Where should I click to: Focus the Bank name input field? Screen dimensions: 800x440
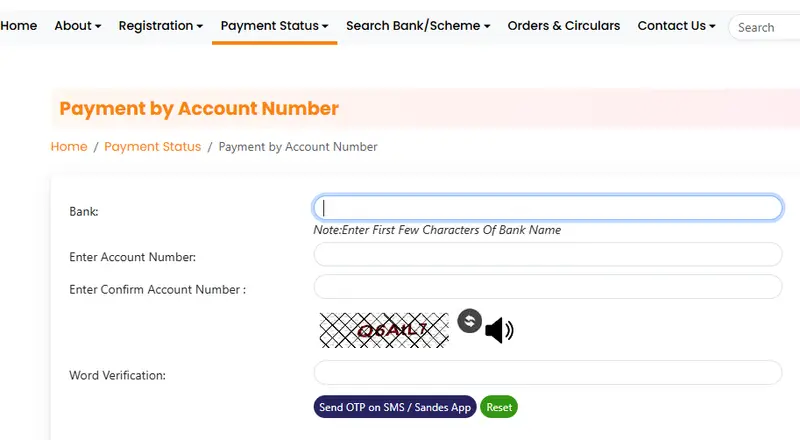tap(547, 207)
